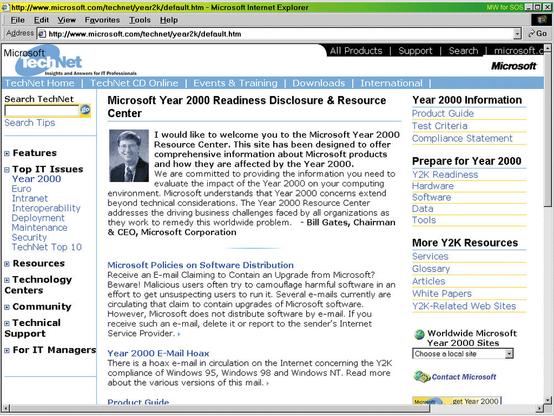The width and height of the screenshot is (554, 416).
Task: Open Y2K-Related Web Sites link
Action: pos(464,306)
